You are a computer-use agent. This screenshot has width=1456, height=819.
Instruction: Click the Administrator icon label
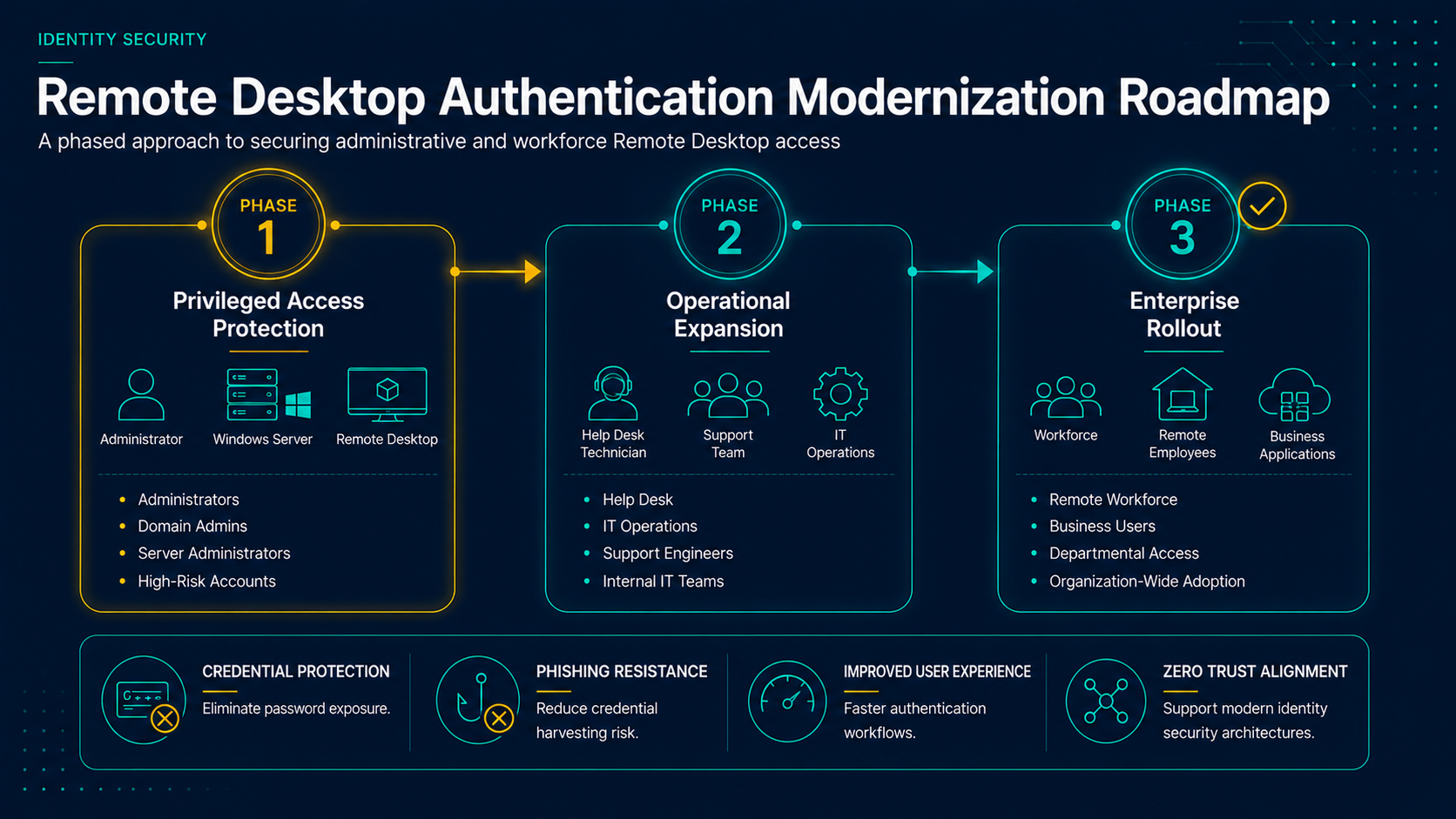(141, 440)
